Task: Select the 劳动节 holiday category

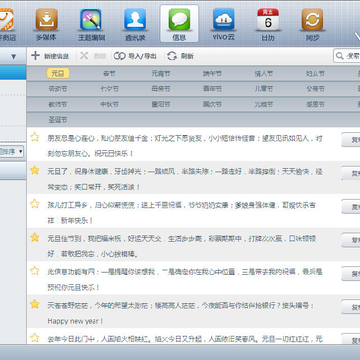Action: coord(58,89)
